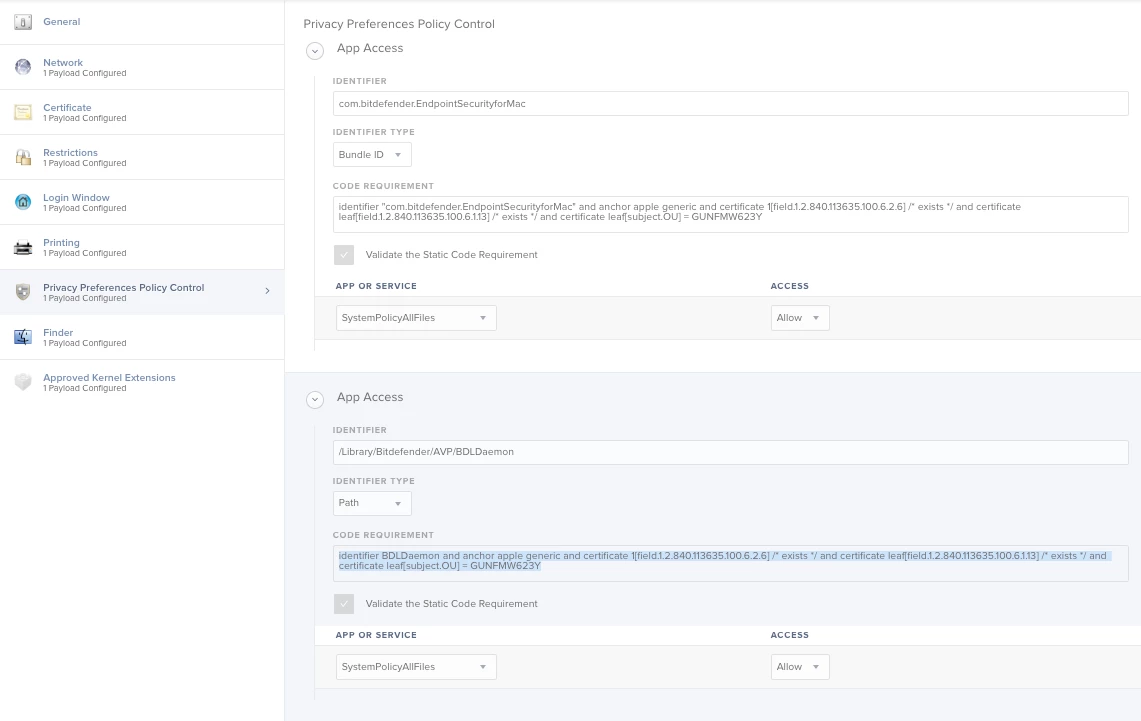Toggle first Validate the Static Code Requirement checkbox
This screenshot has width=1141, height=721.
(x=344, y=255)
